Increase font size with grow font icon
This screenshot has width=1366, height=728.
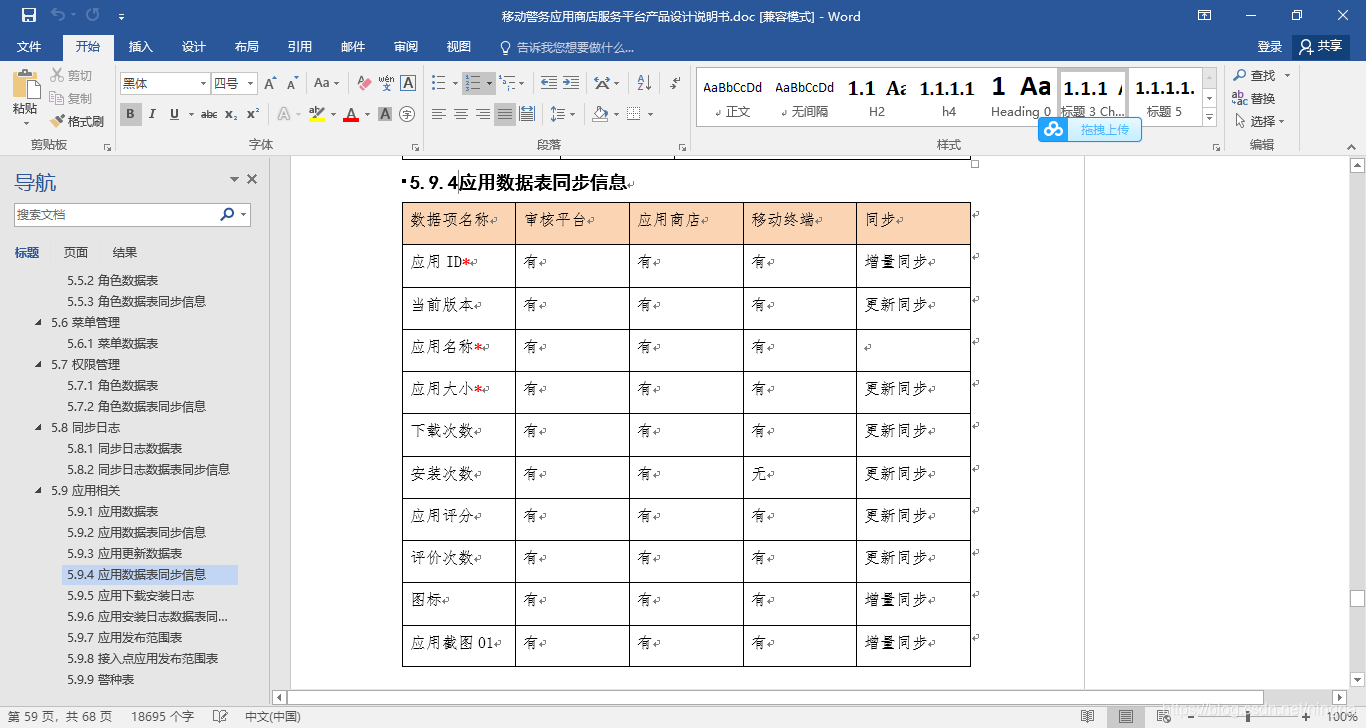coord(270,83)
